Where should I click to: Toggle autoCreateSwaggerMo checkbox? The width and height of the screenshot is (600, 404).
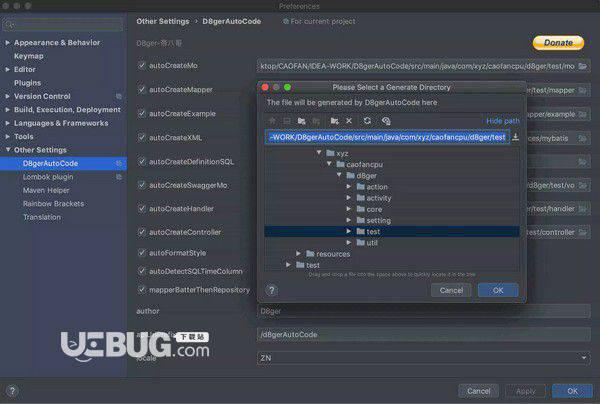click(x=142, y=185)
